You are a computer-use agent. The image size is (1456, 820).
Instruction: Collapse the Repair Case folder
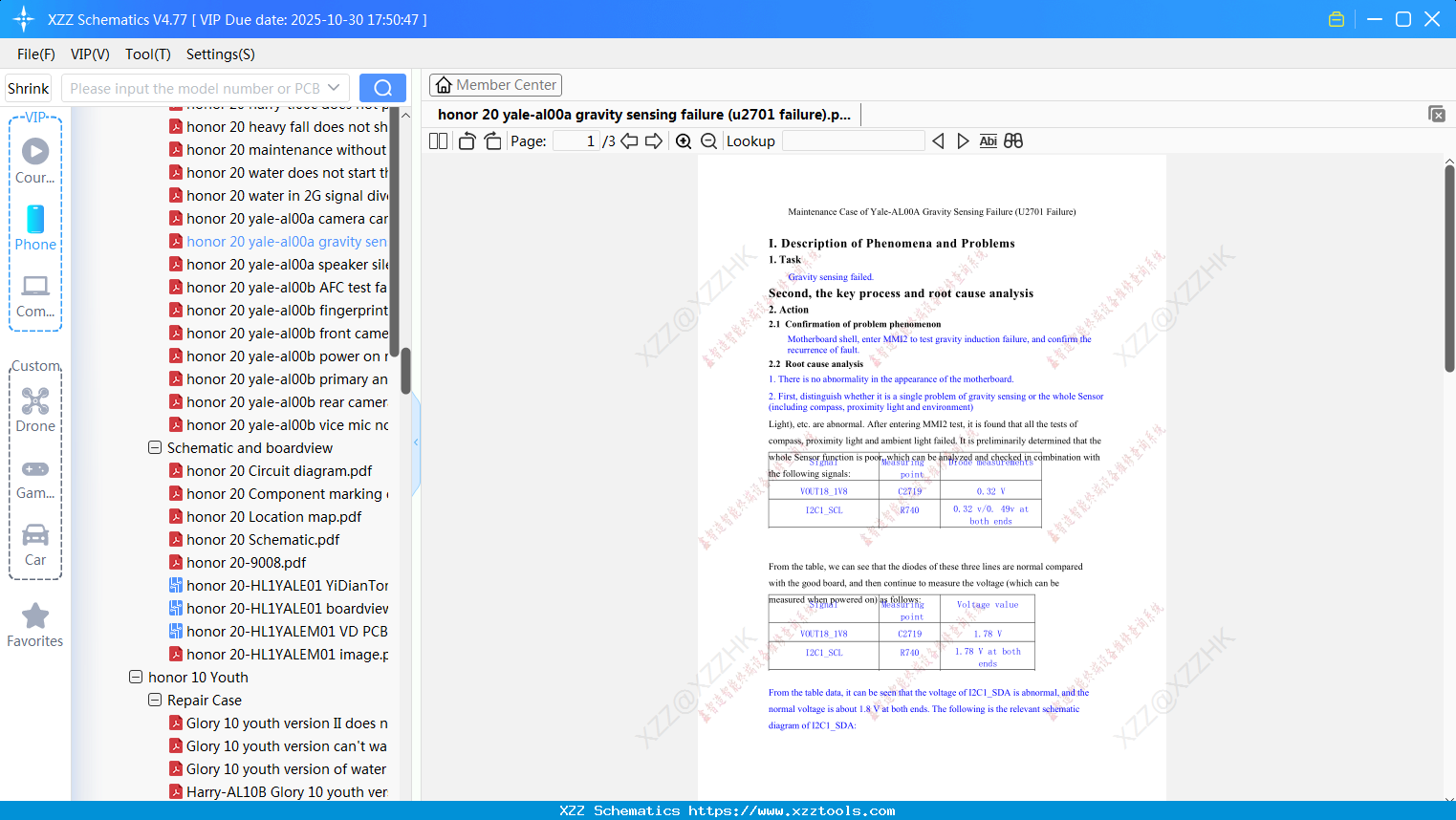pyautogui.click(x=155, y=700)
